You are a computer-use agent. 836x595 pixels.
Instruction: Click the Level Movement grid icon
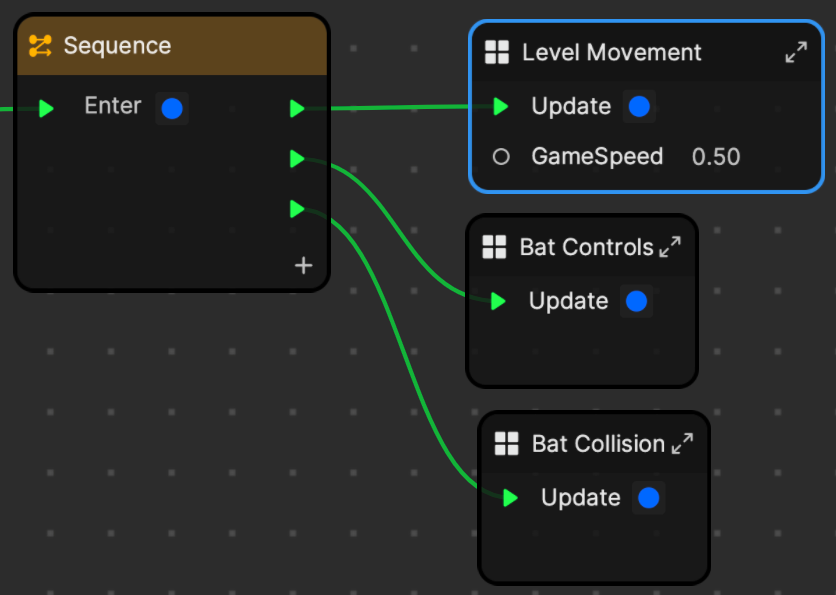click(497, 52)
